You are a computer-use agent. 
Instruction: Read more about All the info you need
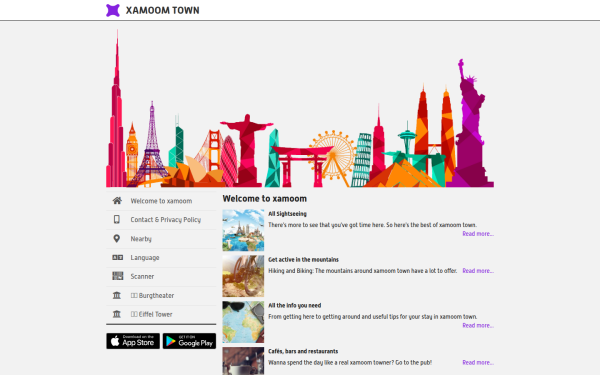[x=478, y=326]
